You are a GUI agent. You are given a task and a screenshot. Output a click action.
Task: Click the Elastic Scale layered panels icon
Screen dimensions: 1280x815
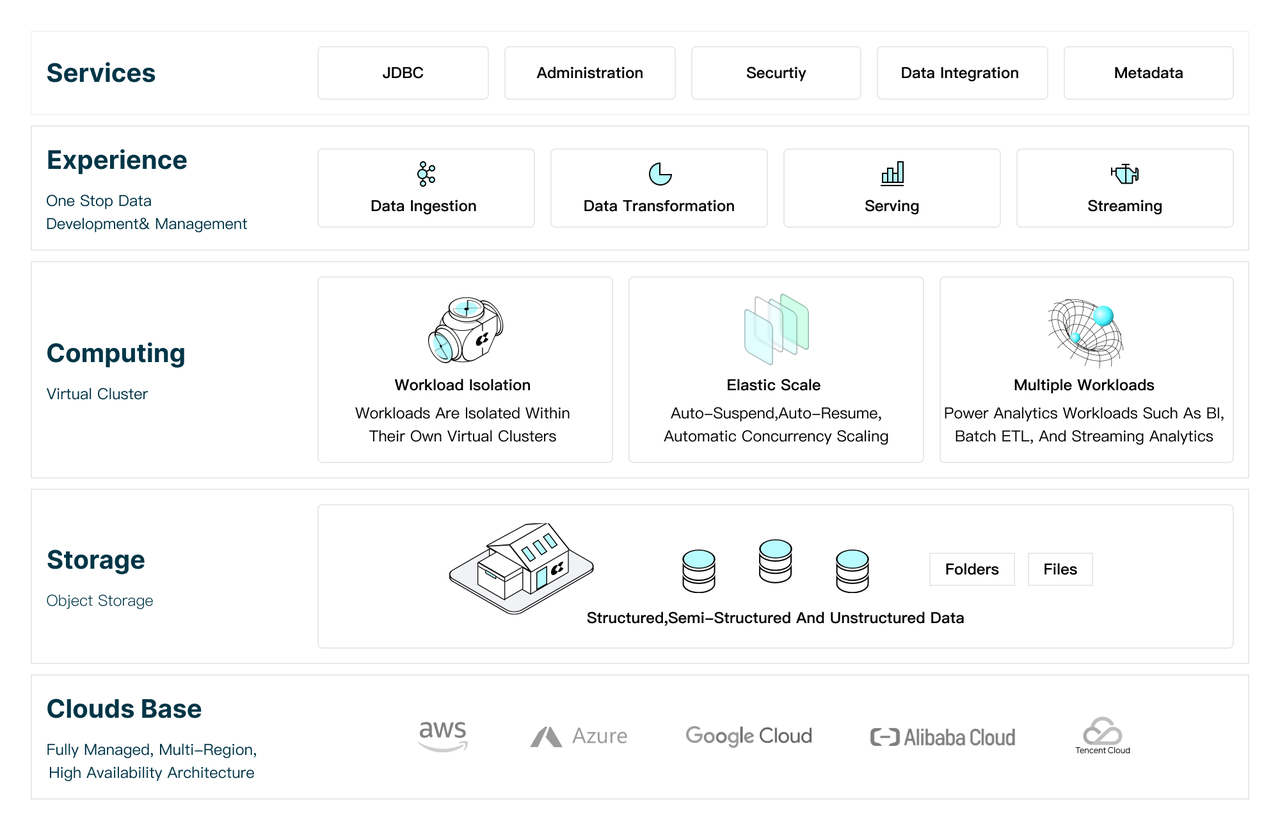776,328
